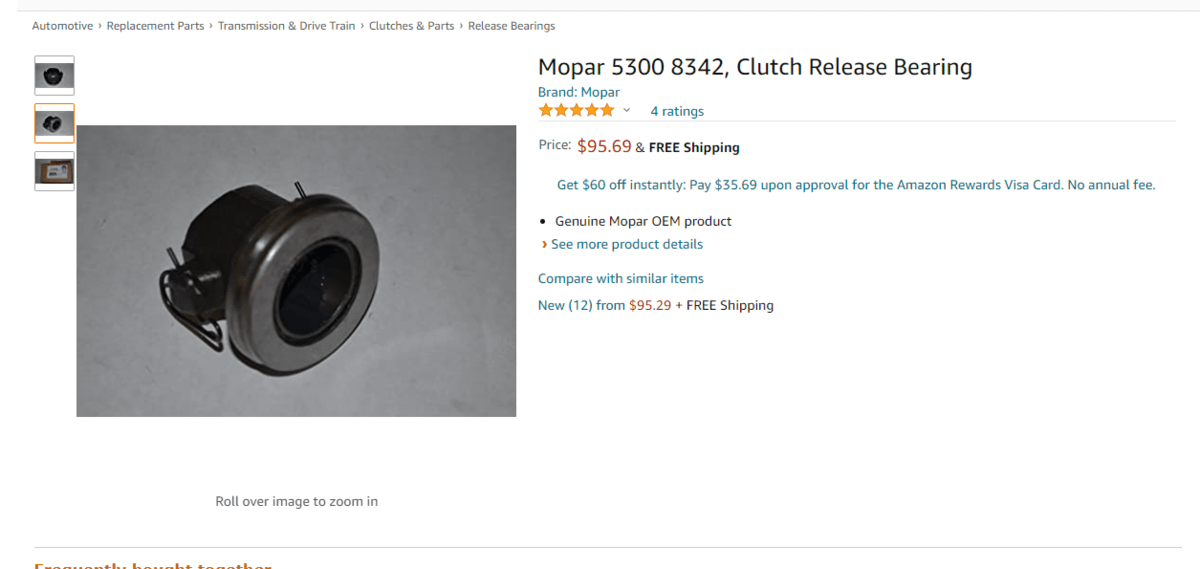1200x569 pixels.
Task: Select the third thumbnail showing packaging
Action: 54,171
